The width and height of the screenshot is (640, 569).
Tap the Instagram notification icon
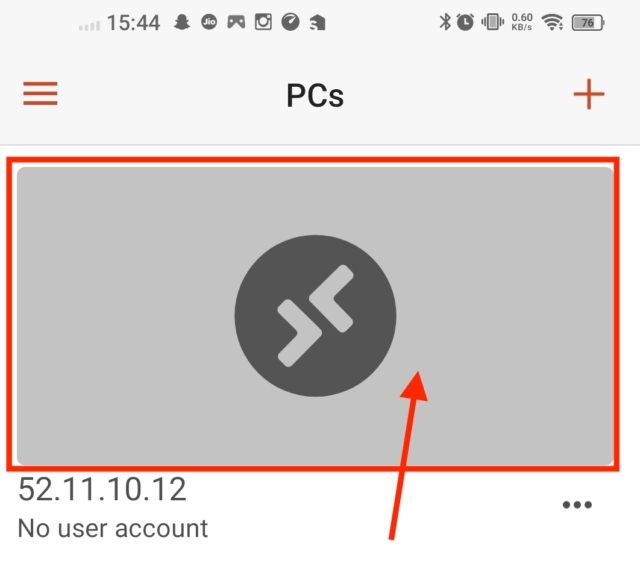(263, 22)
